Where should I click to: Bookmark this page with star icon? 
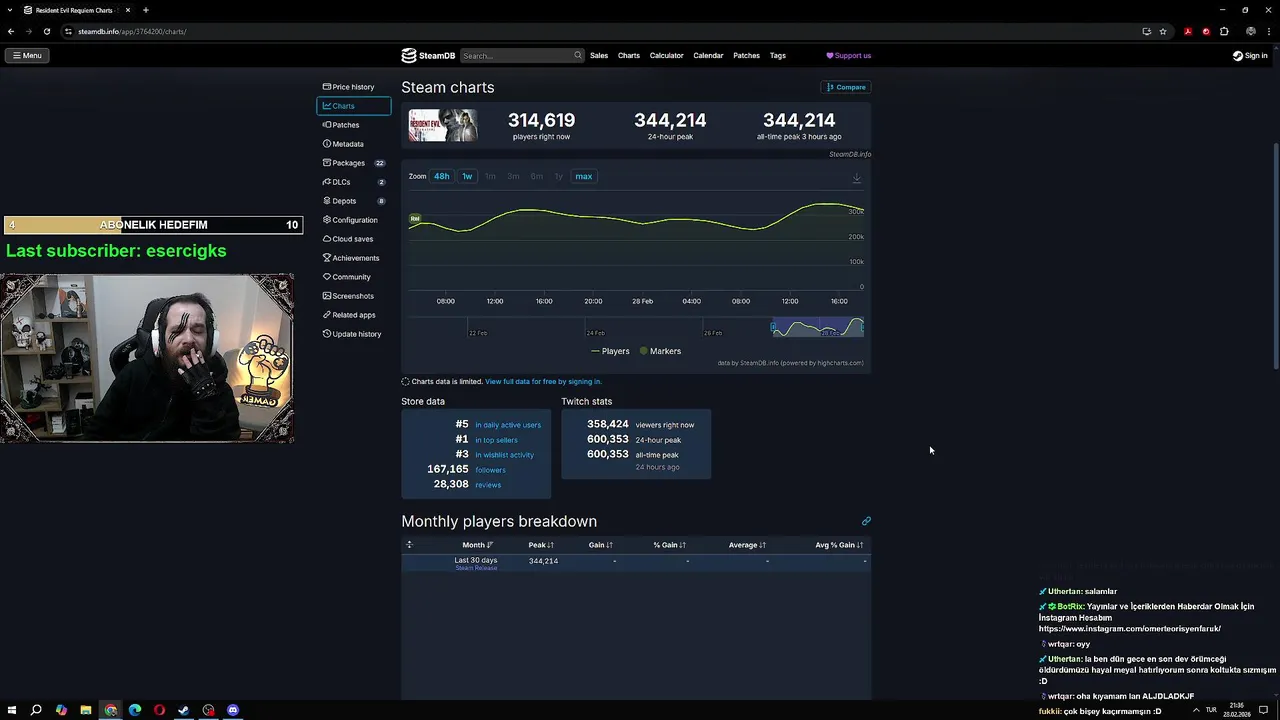[x=1163, y=31]
